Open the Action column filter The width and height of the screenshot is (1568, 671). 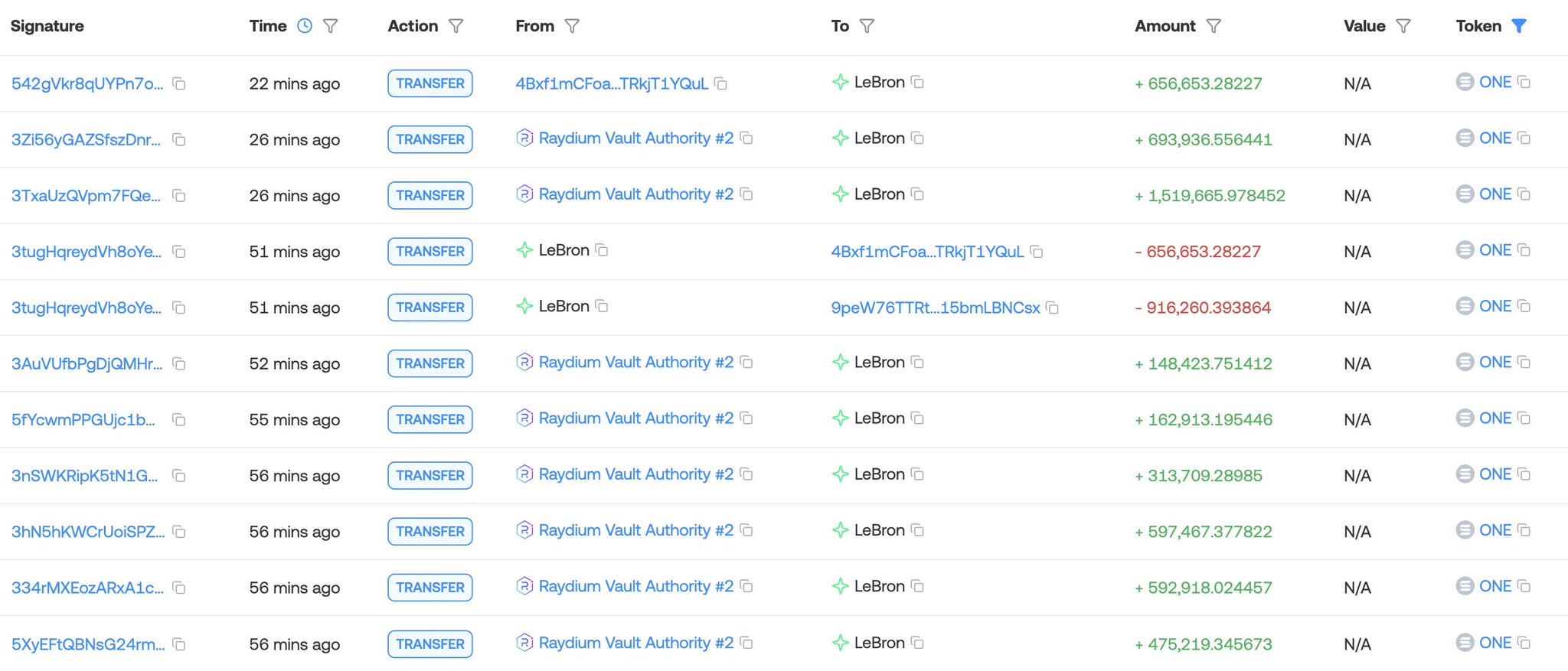coord(456,26)
